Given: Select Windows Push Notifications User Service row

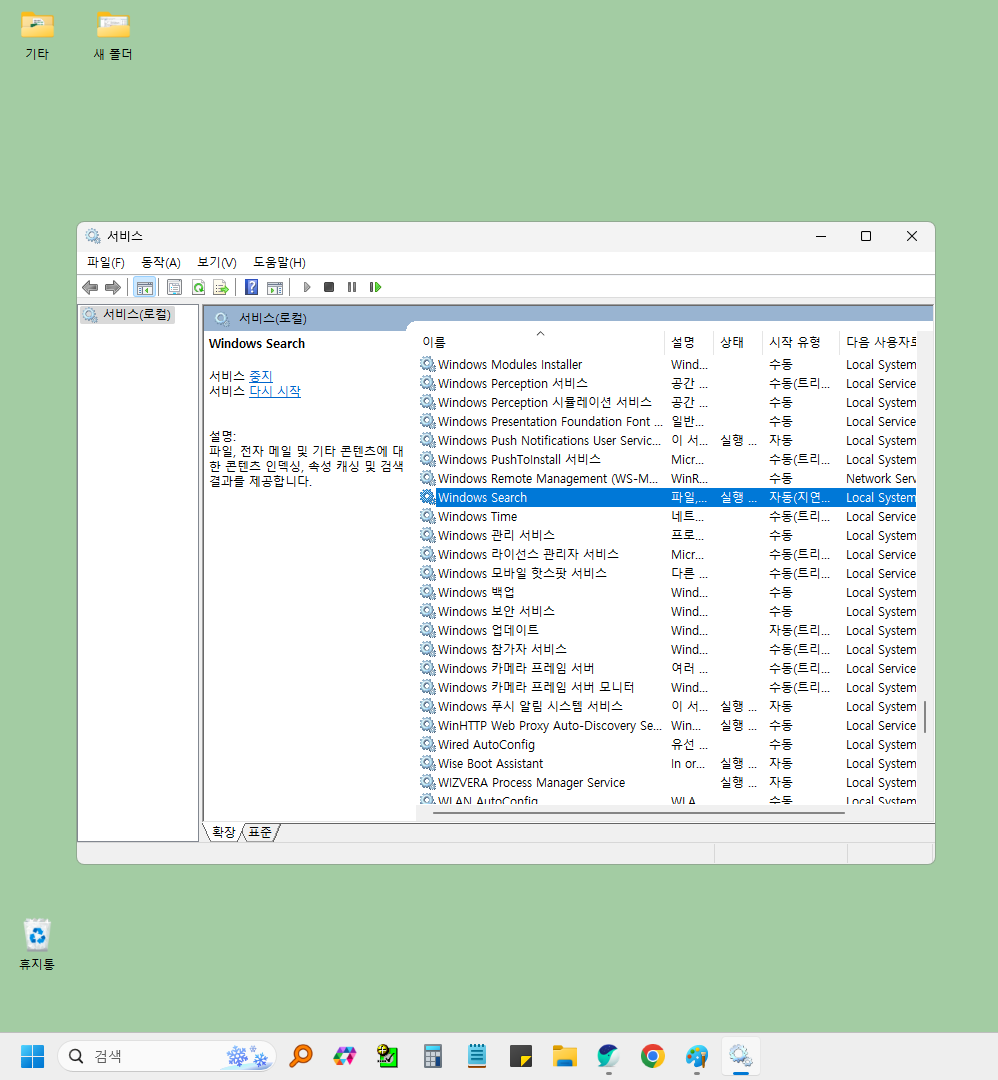Looking at the screenshot, I should (x=667, y=440).
